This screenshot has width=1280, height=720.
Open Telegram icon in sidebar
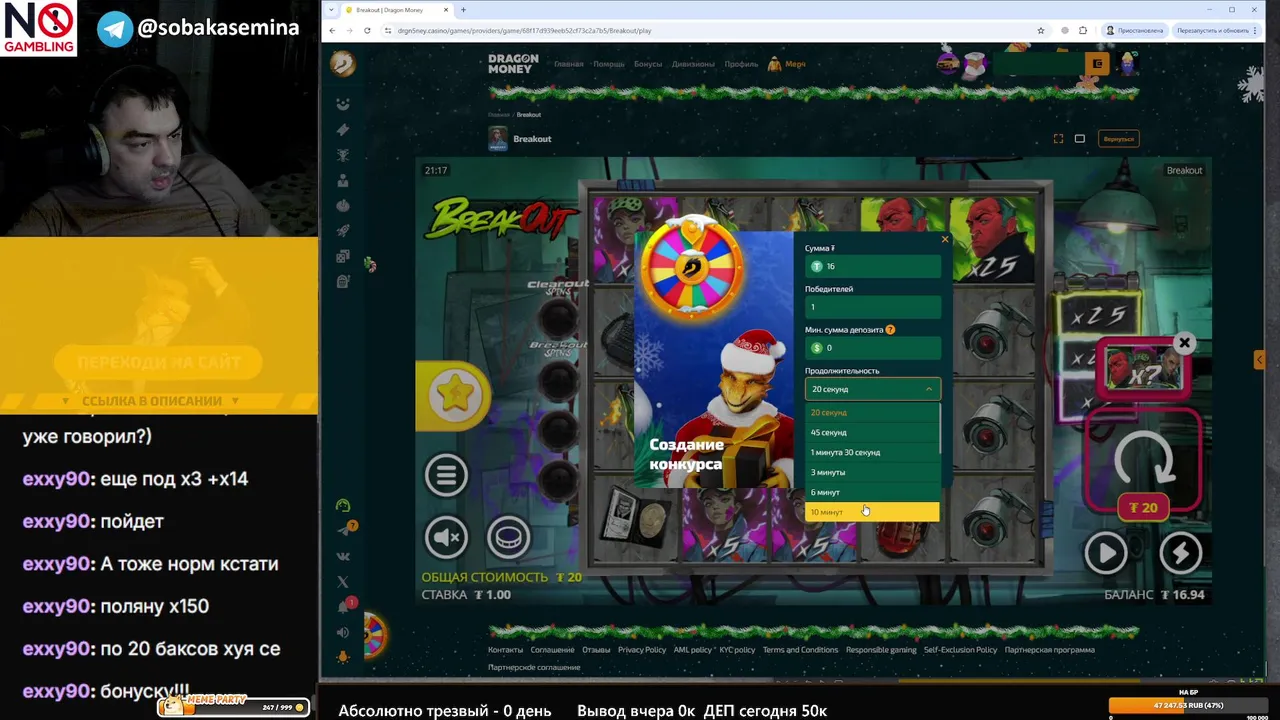[343, 530]
